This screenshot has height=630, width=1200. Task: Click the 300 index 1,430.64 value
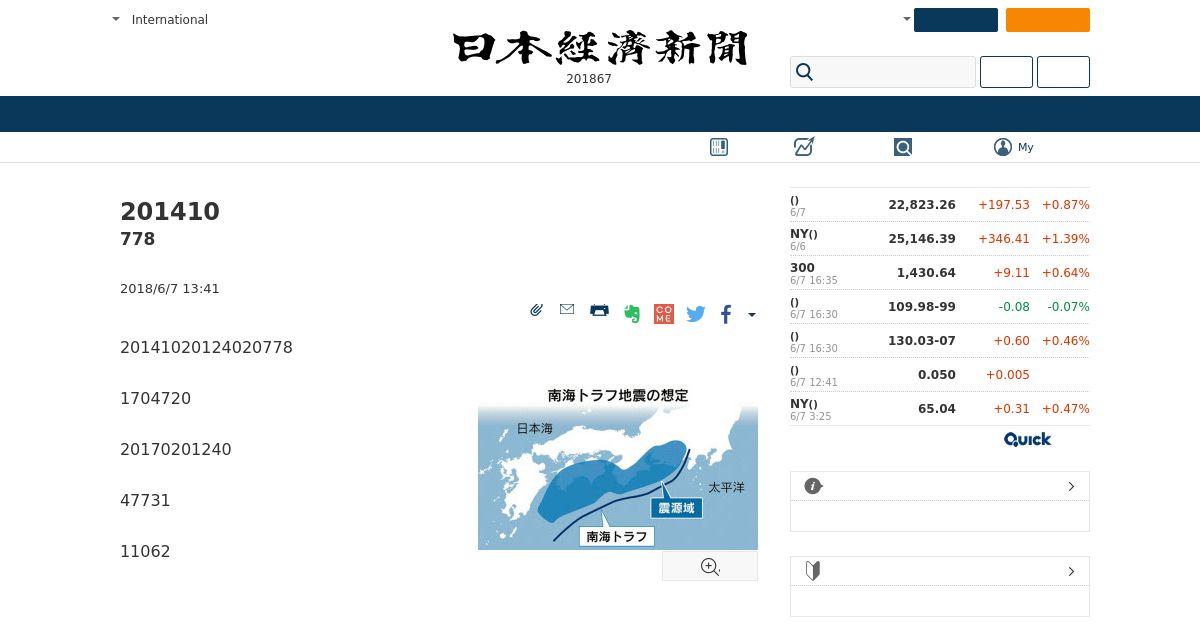(x=926, y=273)
